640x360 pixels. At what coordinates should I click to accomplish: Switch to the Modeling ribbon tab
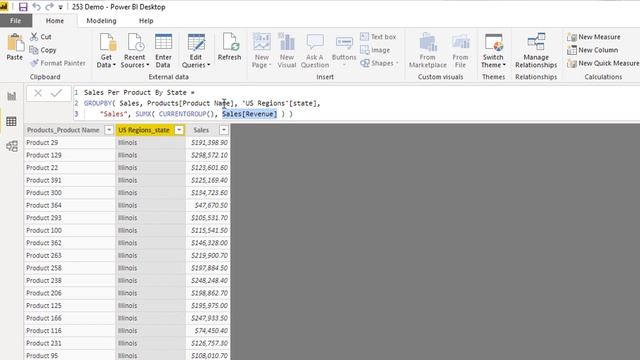[101, 21]
